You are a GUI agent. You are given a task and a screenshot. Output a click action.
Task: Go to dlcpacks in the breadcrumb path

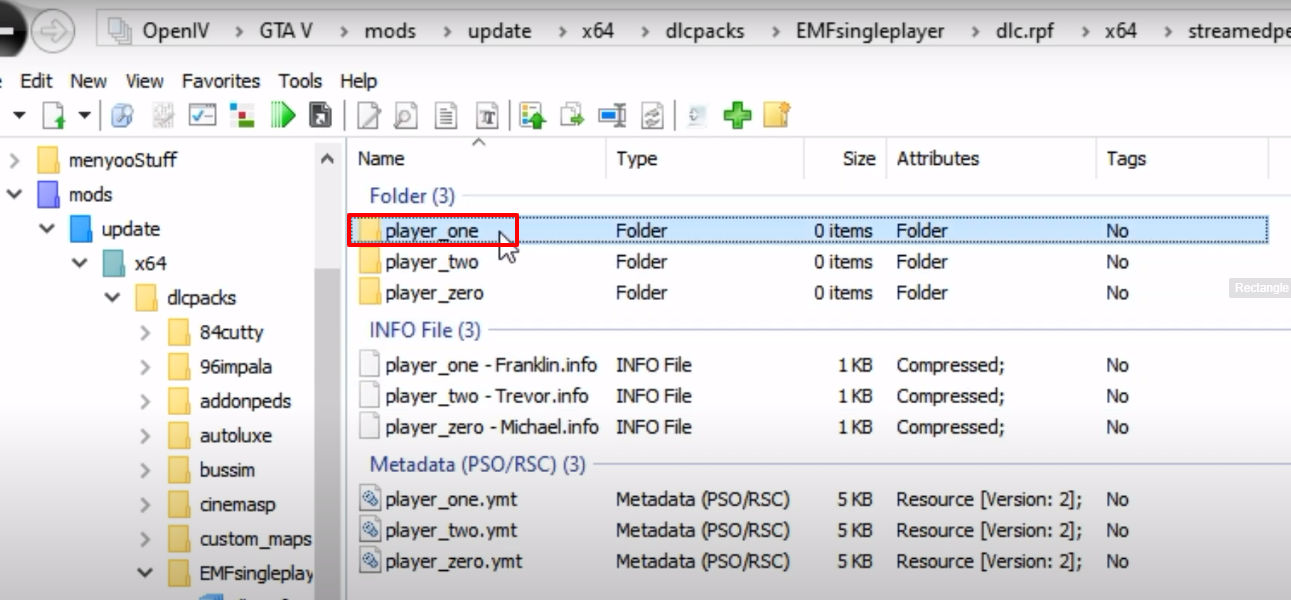[705, 31]
